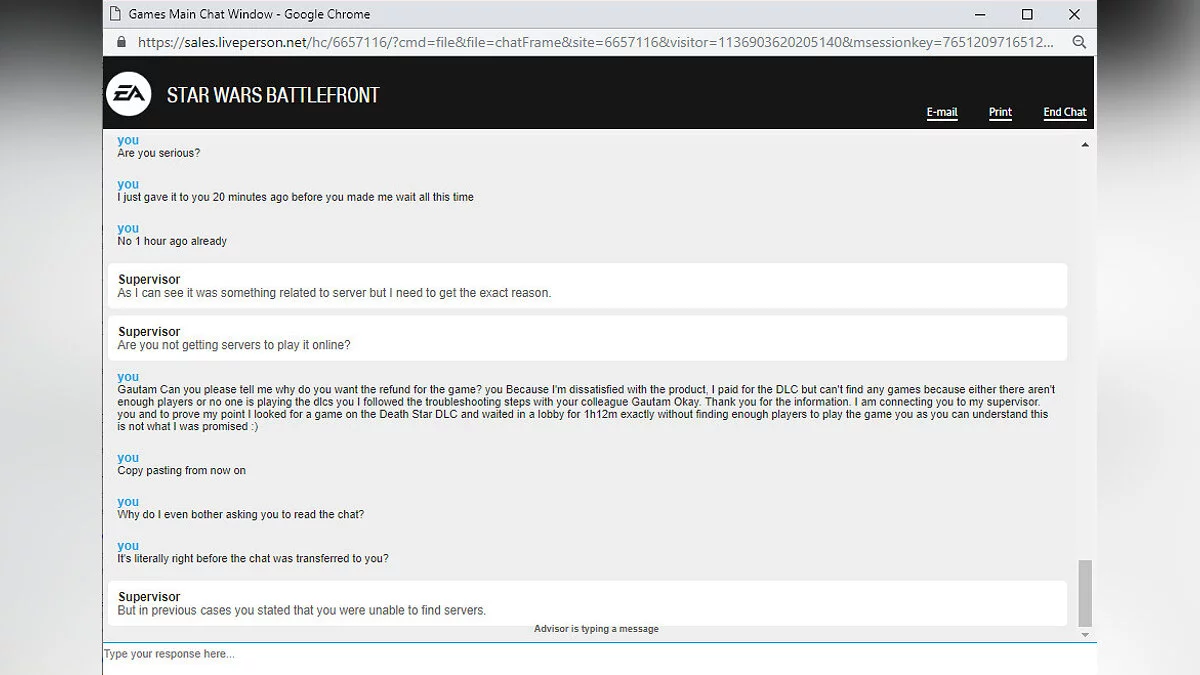Click the EA logo icon
The image size is (1200, 675).
128,95
